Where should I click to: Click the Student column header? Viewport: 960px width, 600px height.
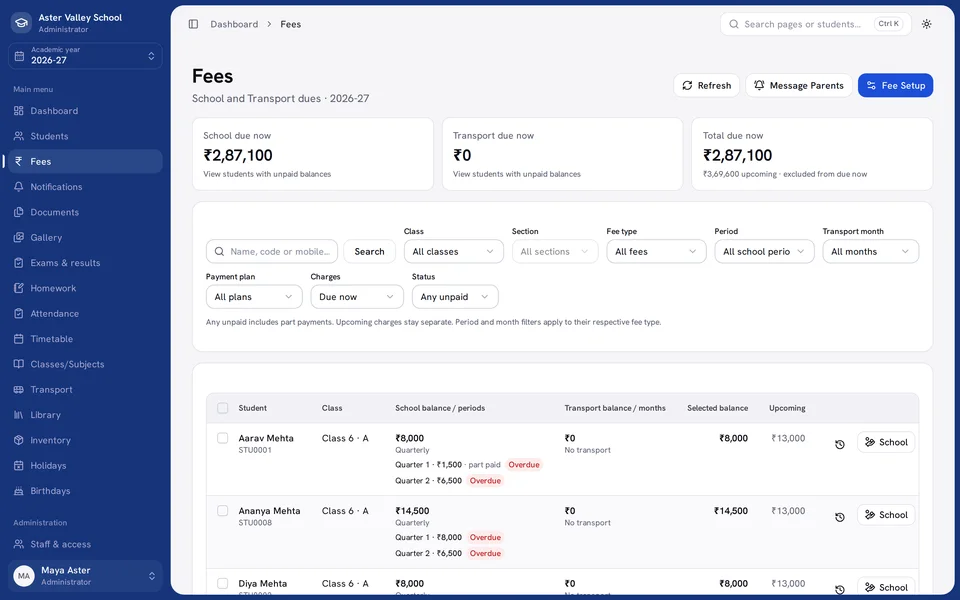pos(252,408)
